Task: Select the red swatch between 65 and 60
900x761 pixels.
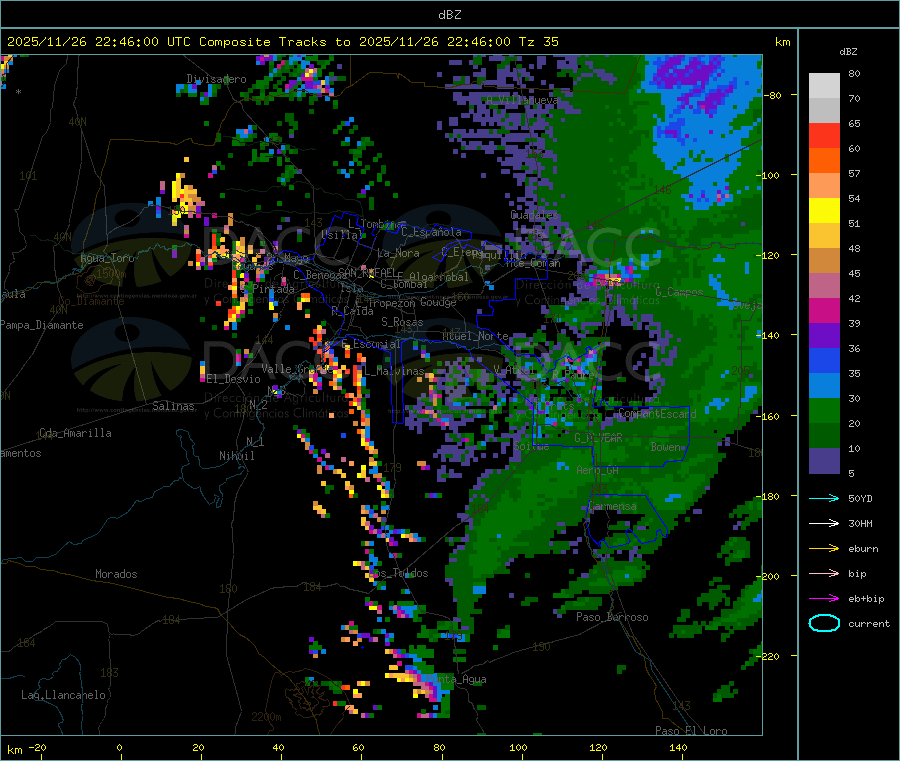Action: pyautogui.click(x=824, y=135)
